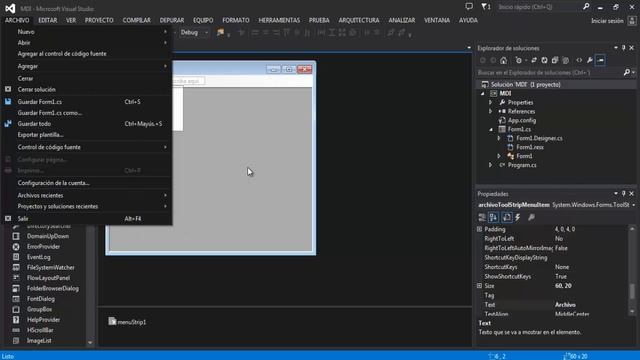Click the Explorador de soluciones search field
Image resolution: width=640 pixels, height=360 pixels.
click(549, 73)
